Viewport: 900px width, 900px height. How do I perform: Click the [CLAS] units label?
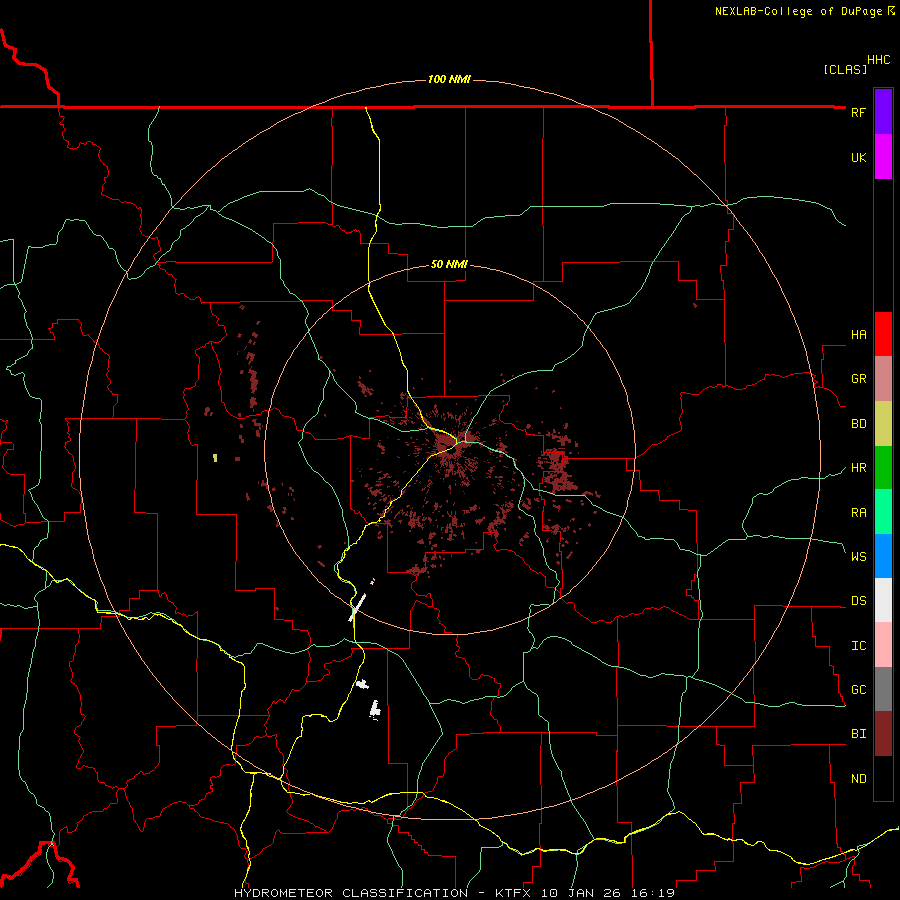tap(845, 69)
